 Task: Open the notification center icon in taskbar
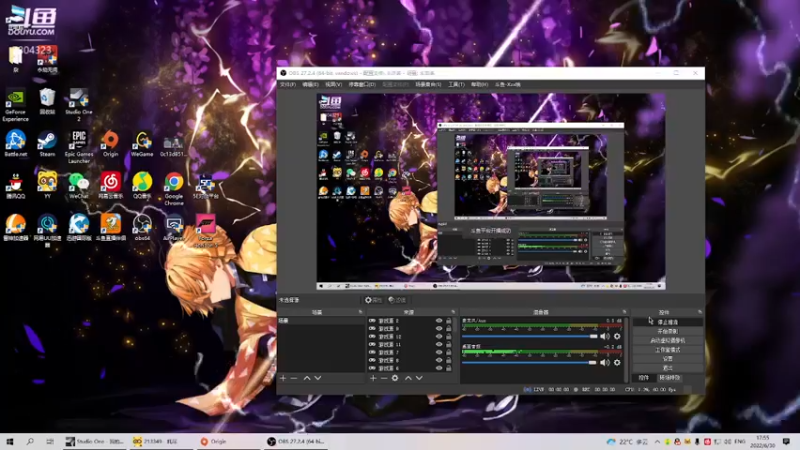click(x=786, y=441)
